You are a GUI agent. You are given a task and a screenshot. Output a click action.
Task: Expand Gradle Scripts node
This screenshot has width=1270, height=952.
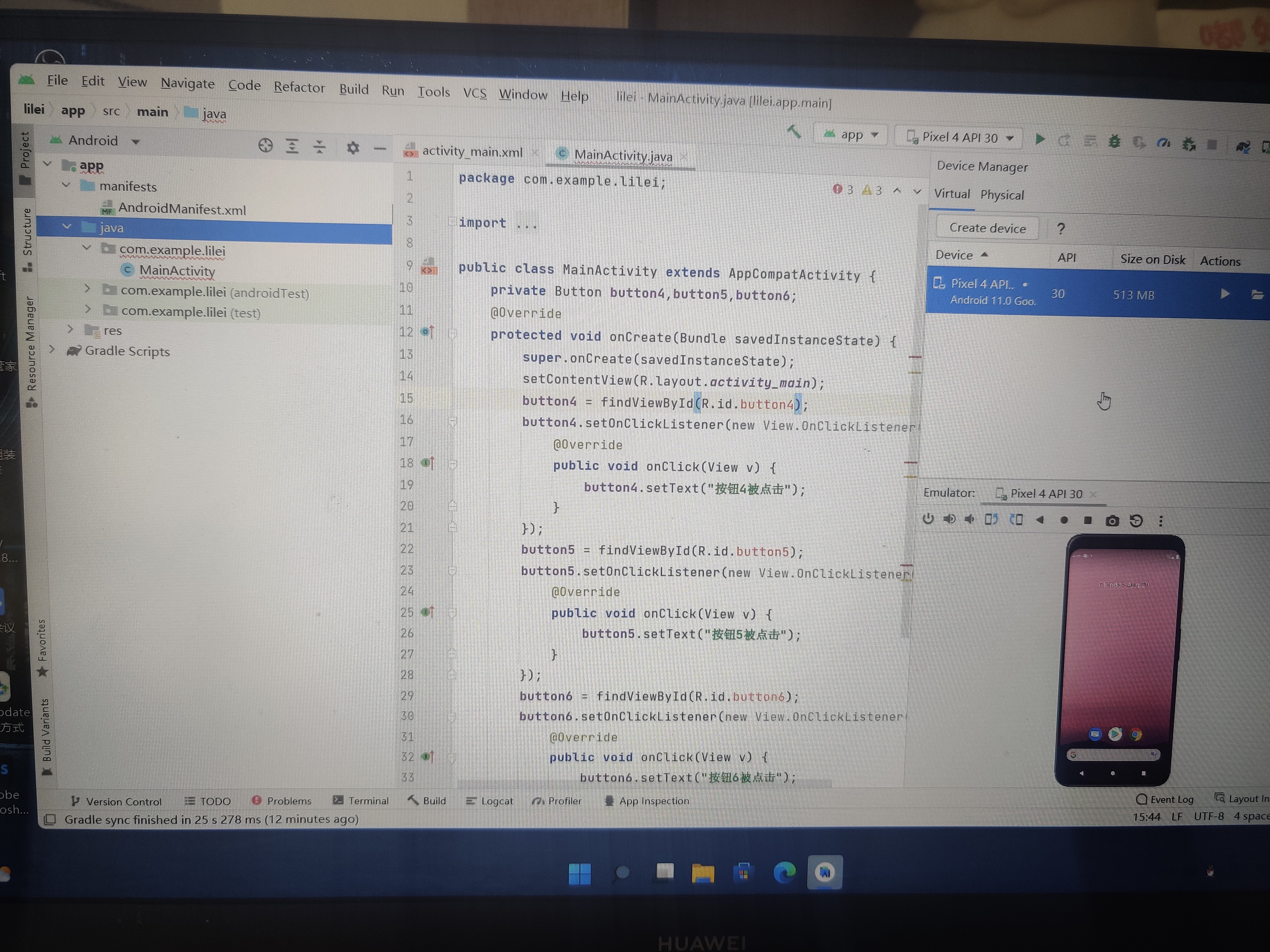point(52,349)
